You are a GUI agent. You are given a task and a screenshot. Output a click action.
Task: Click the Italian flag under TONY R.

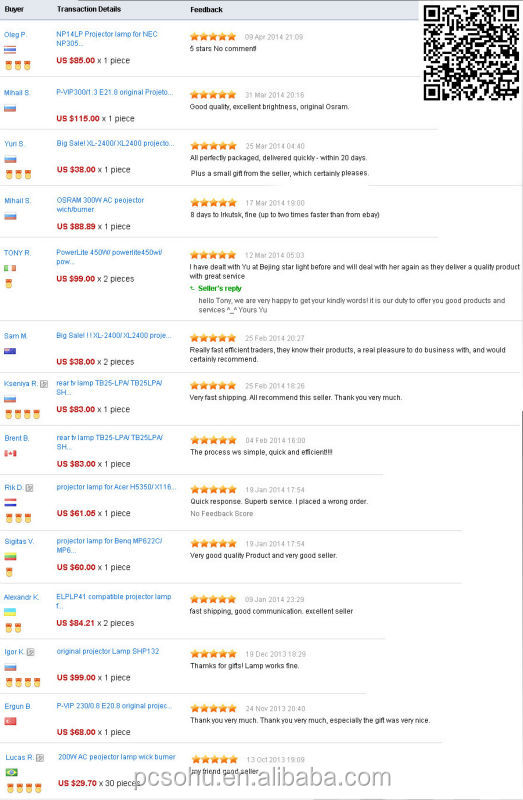coord(10,268)
